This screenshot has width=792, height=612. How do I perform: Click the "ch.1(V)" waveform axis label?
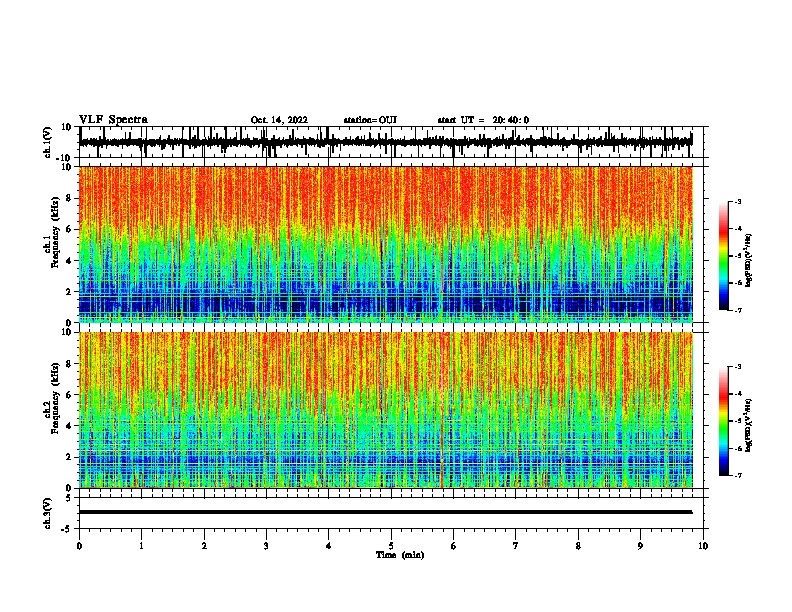(x=48, y=142)
